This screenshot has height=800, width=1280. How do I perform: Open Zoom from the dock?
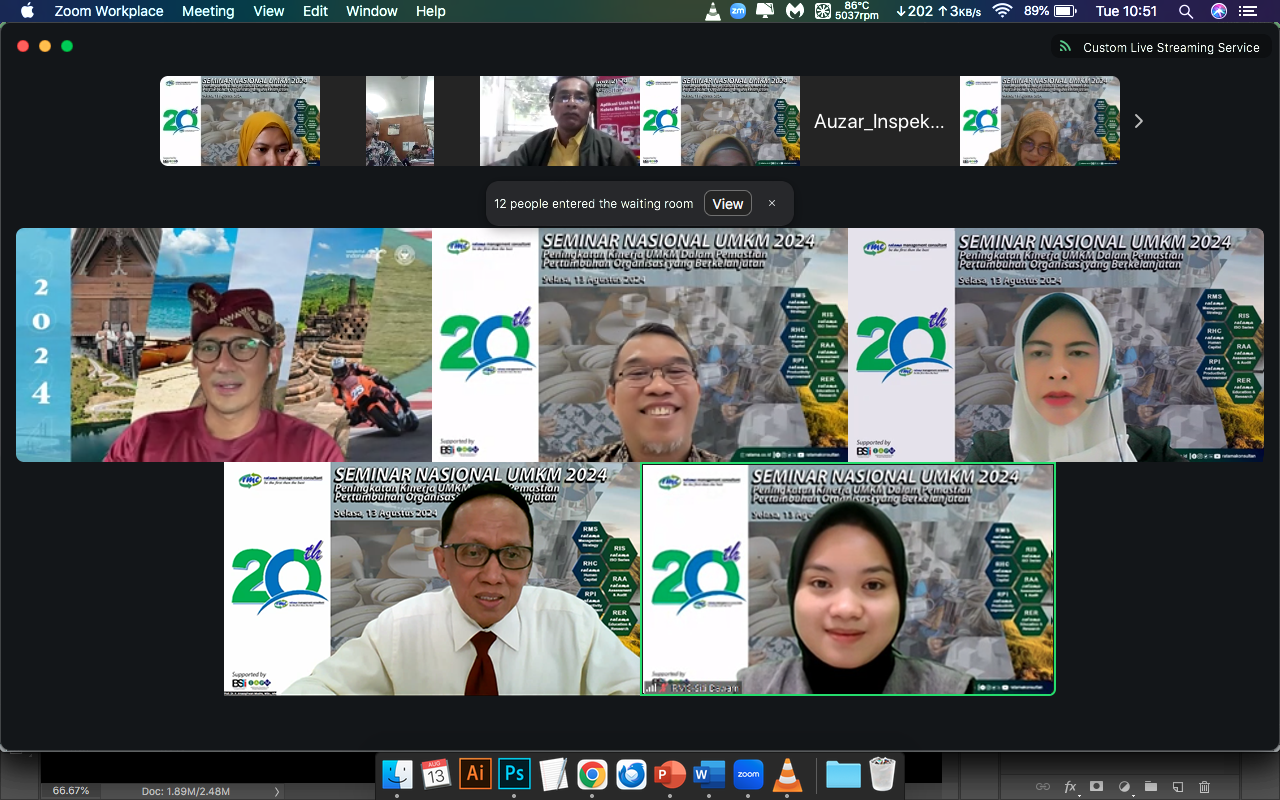click(748, 774)
